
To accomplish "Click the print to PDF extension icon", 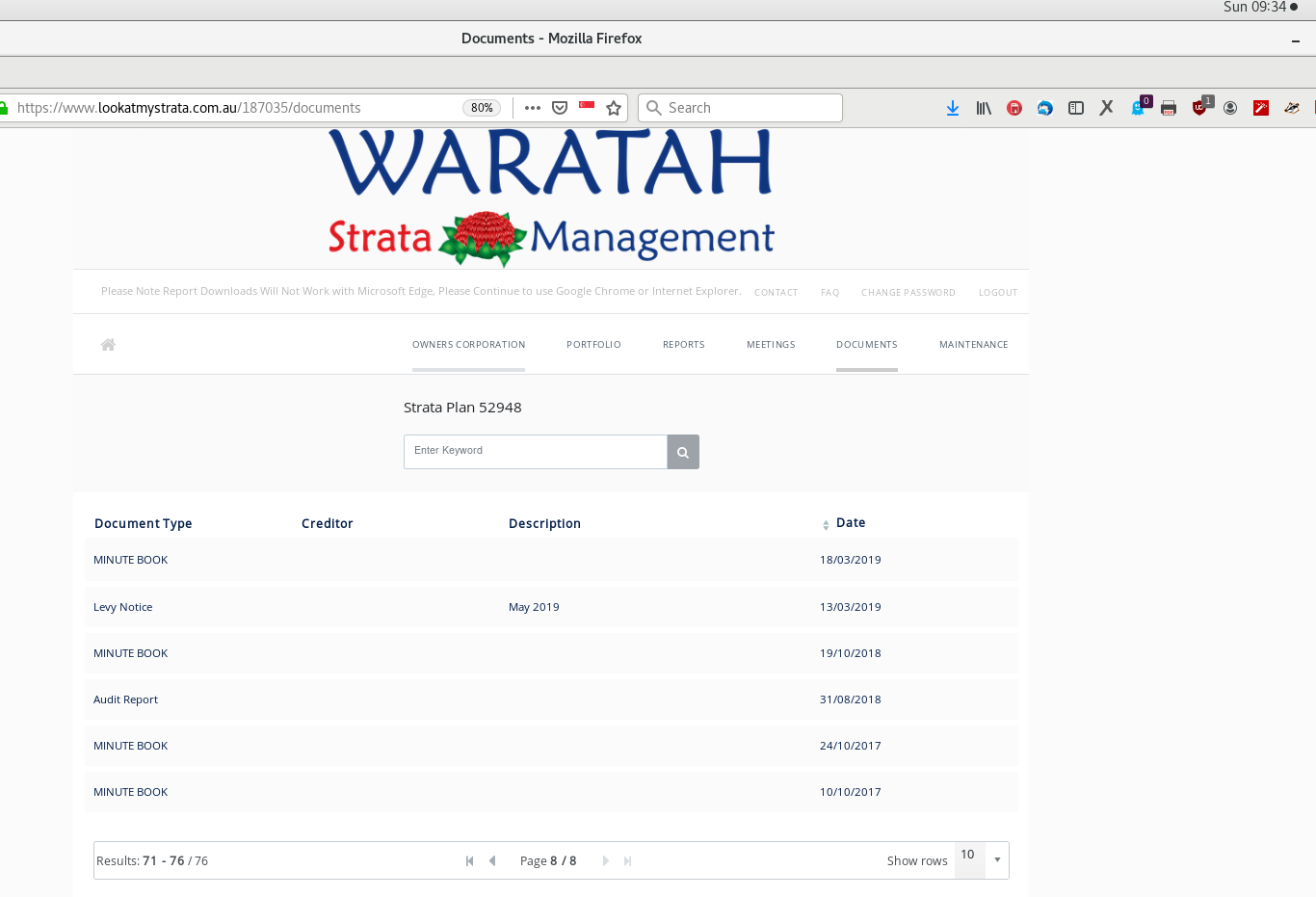I will tap(1169, 108).
